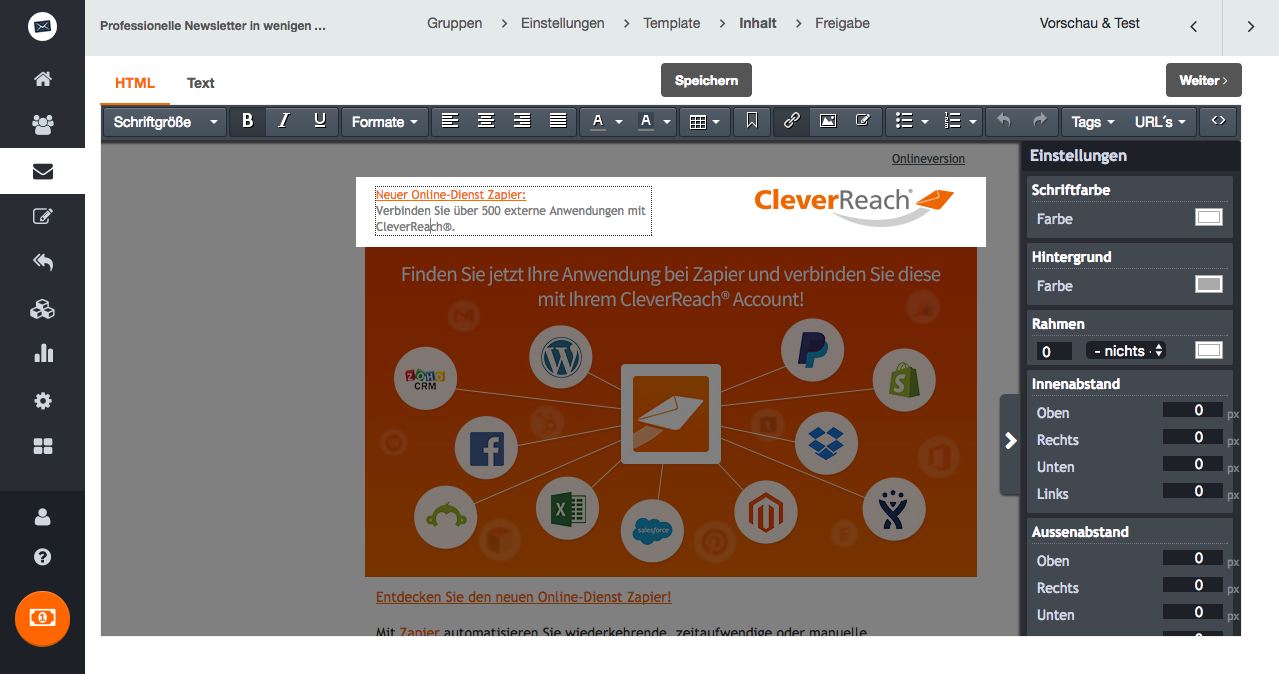The width and height of the screenshot is (1279, 674).
Task: Click the Rahmen width input field
Action: 1054,351
